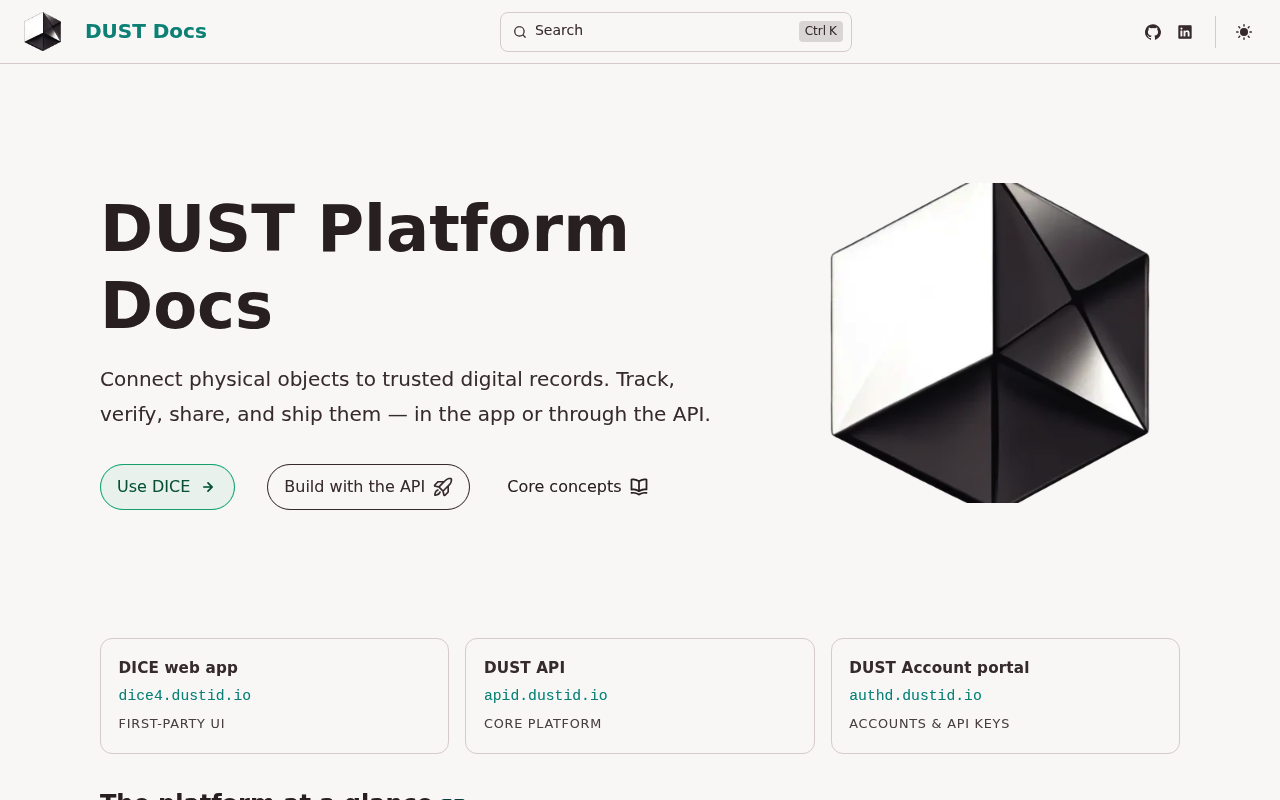Click the CORE PLATFORM label
Viewport: 1280px width, 800px height.
tap(543, 724)
